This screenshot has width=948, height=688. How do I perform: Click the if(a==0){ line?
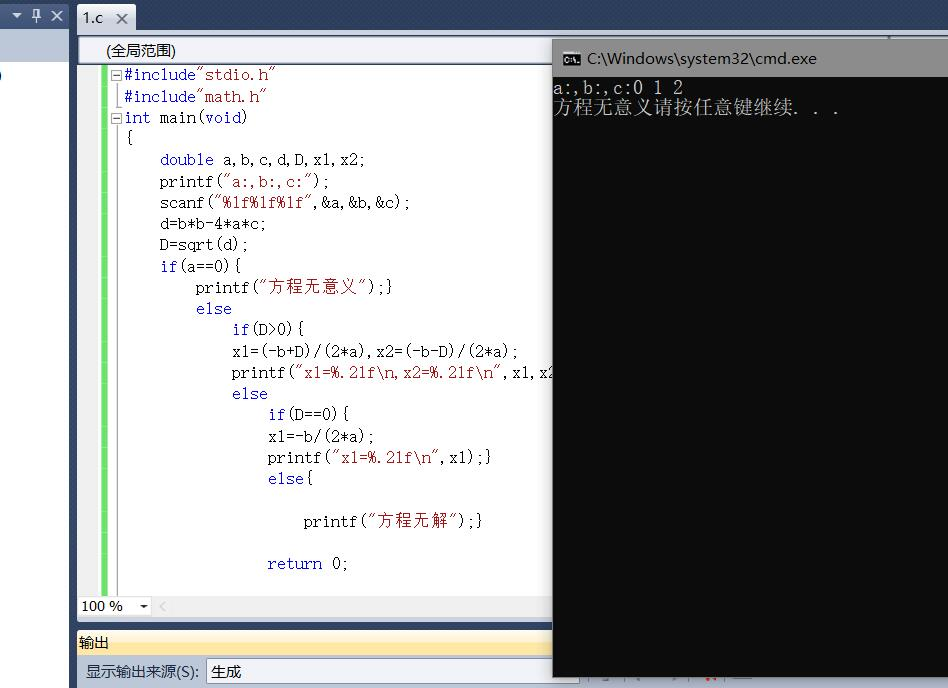pos(200,266)
